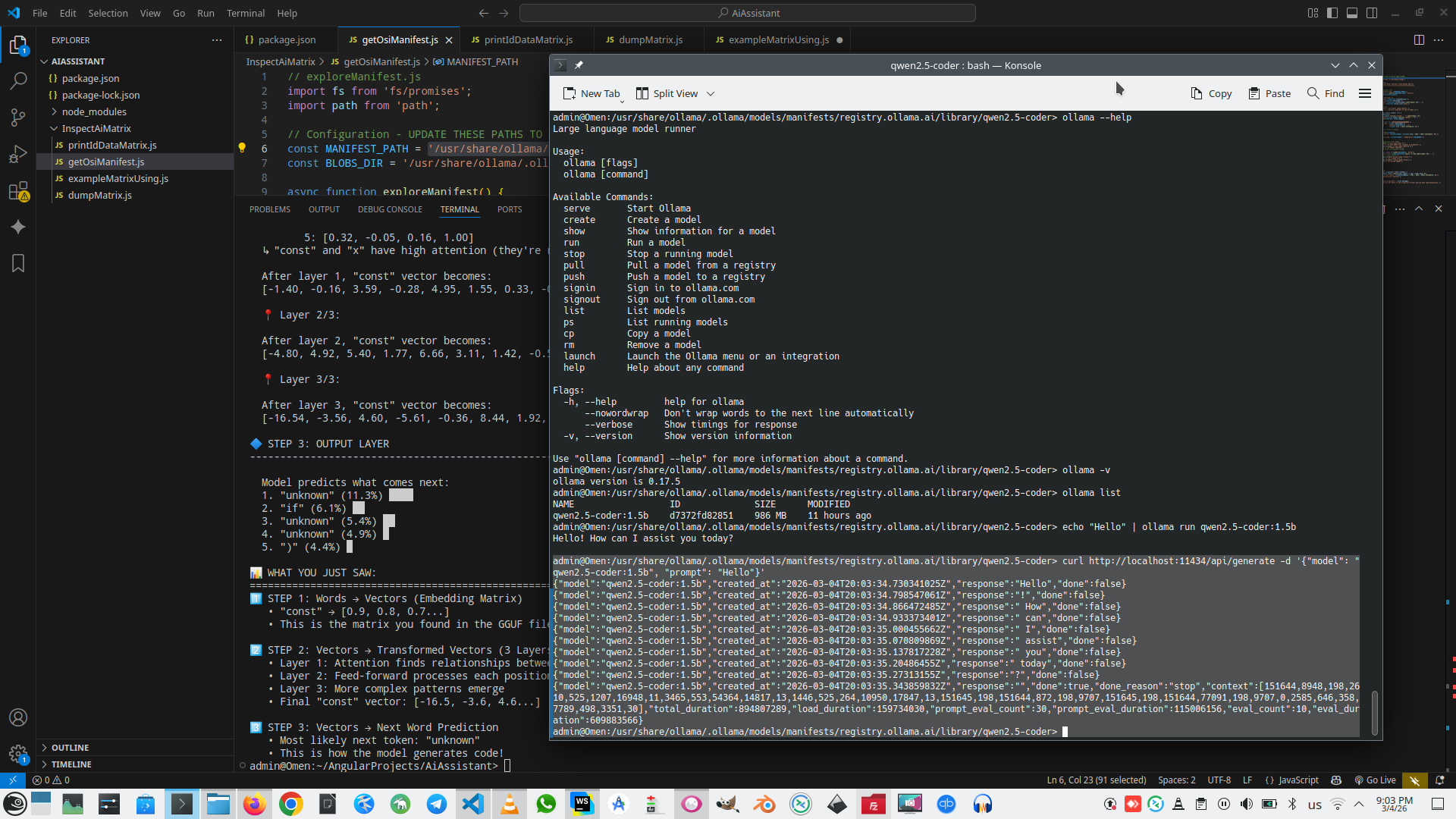The width and height of the screenshot is (1456, 819).
Task: Open the Terminal menu
Action: point(246,13)
